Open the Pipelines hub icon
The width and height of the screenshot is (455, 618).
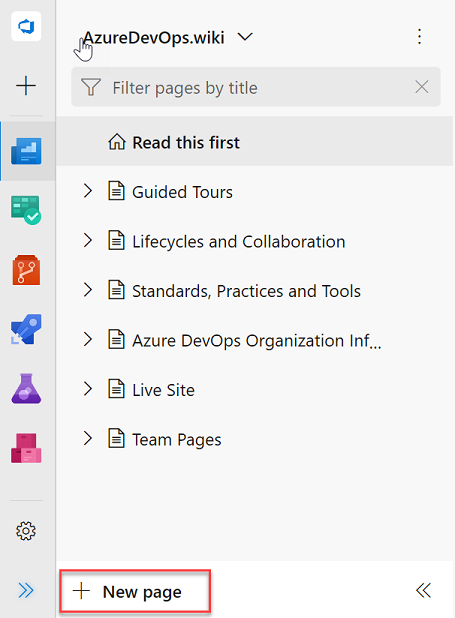(26, 329)
